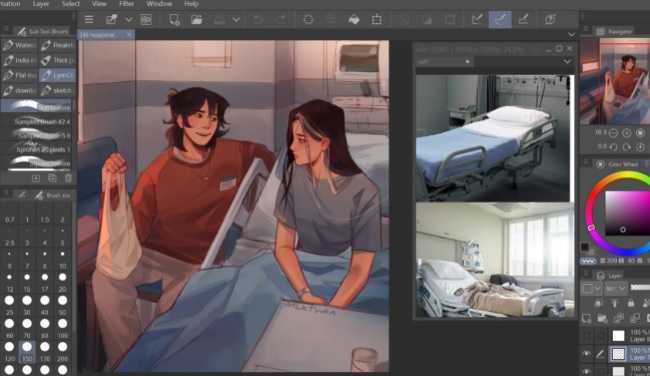Click the Undo arrow in the toolbar
650x376 pixels.
[258, 19]
